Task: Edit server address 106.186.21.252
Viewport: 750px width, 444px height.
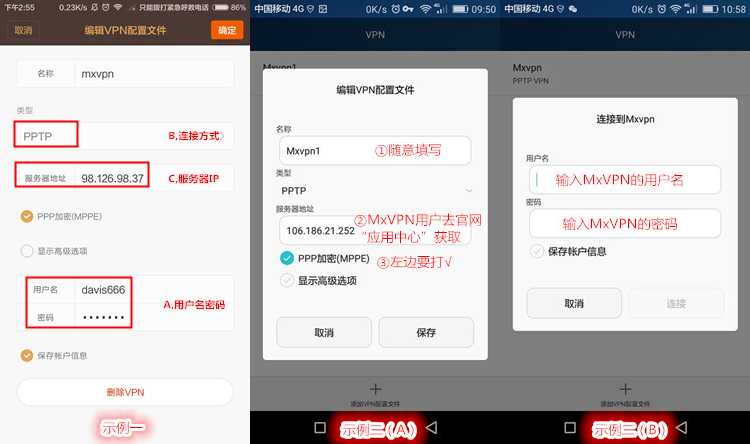Action: pyautogui.click(x=375, y=231)
